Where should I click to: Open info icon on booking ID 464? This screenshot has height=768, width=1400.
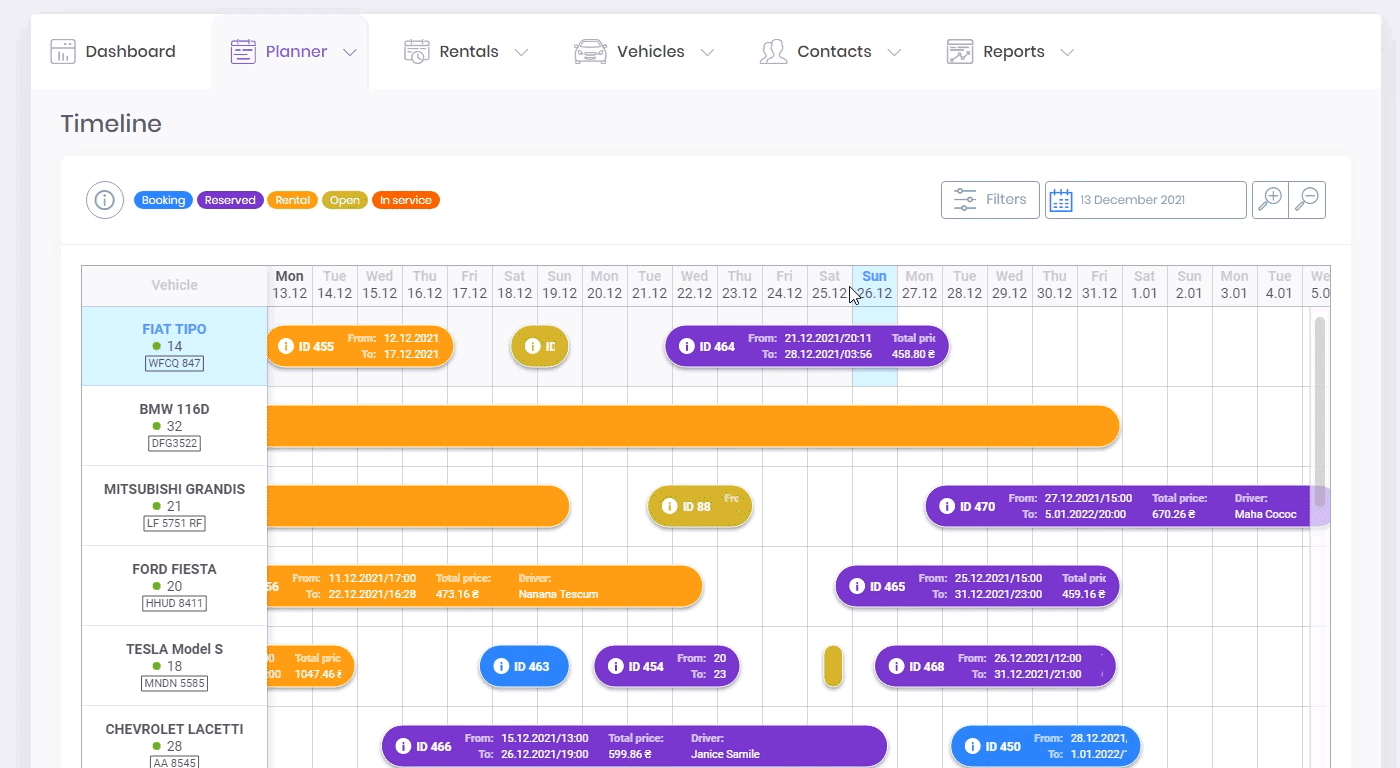pyautogui.click(x=686, y=346)
